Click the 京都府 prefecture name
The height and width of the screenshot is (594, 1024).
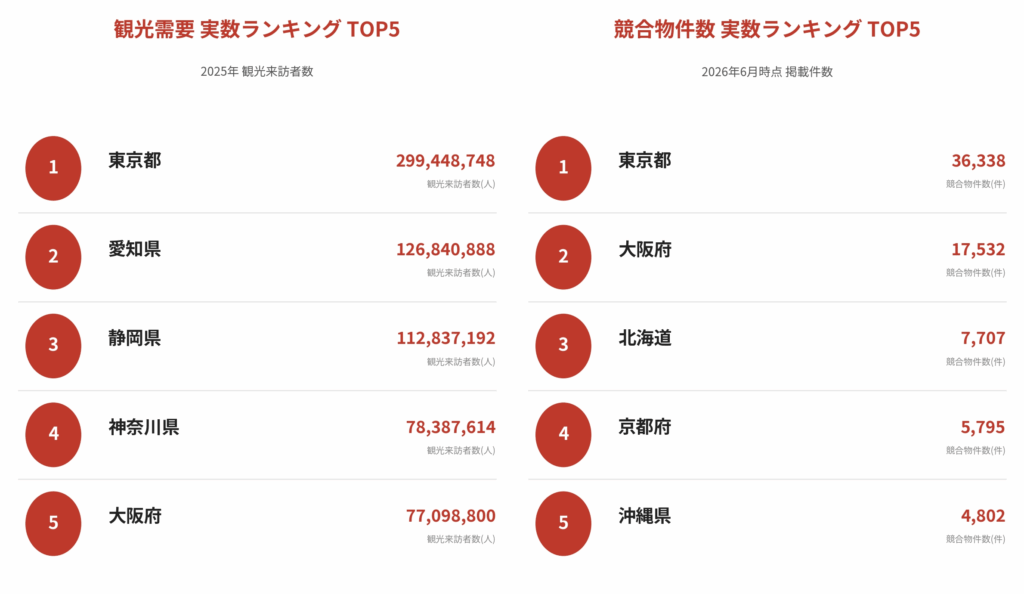[645, 427]
